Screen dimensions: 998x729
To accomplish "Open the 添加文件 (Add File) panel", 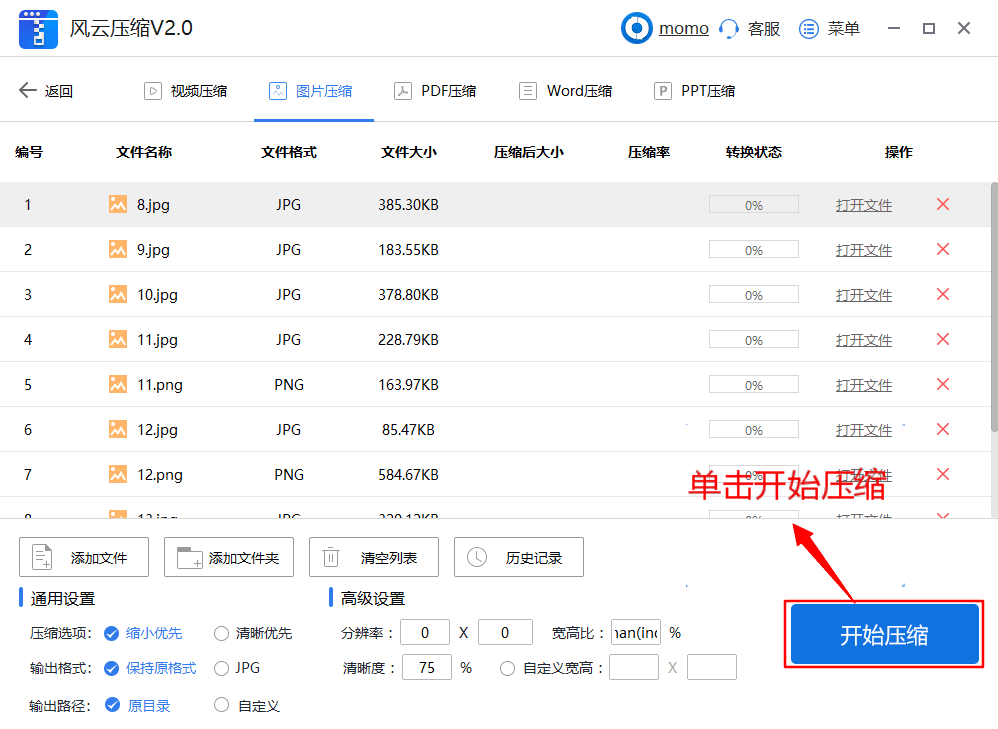I will tap(83, 557).
